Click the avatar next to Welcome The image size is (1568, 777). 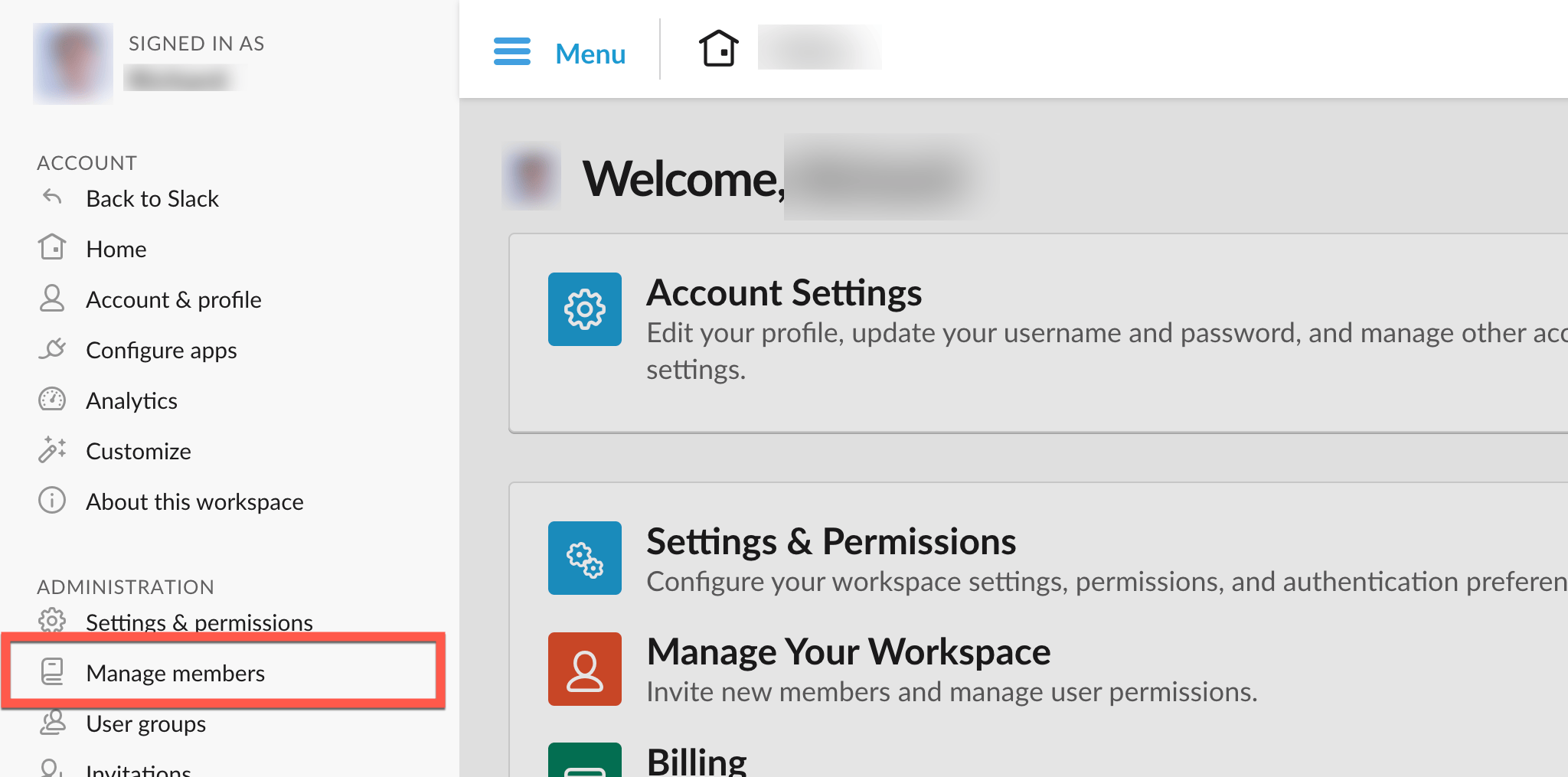point(531,175)
